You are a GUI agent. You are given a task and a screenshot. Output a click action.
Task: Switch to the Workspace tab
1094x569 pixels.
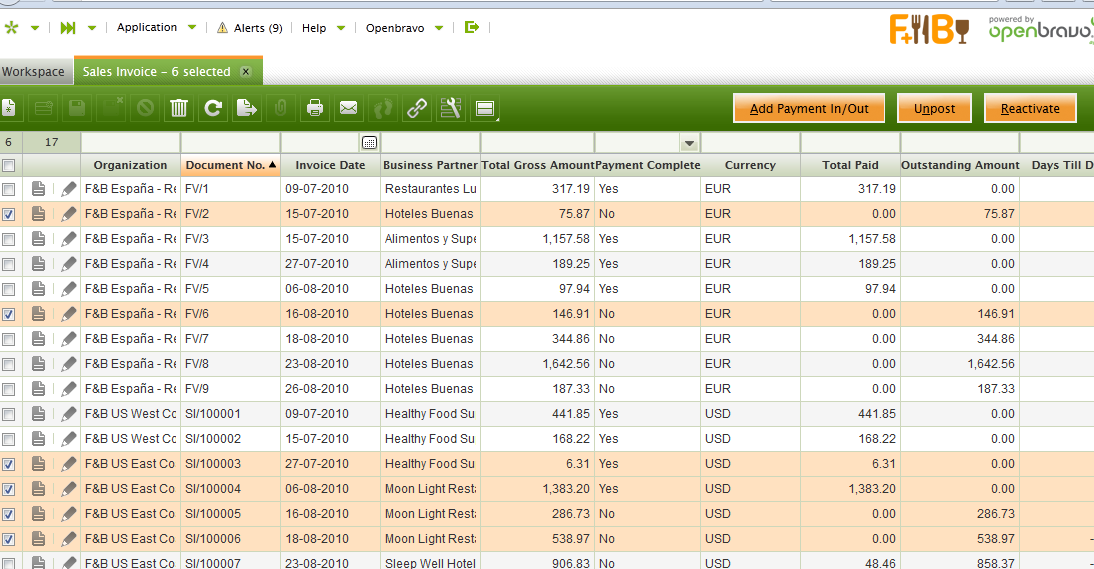[33, 72]
